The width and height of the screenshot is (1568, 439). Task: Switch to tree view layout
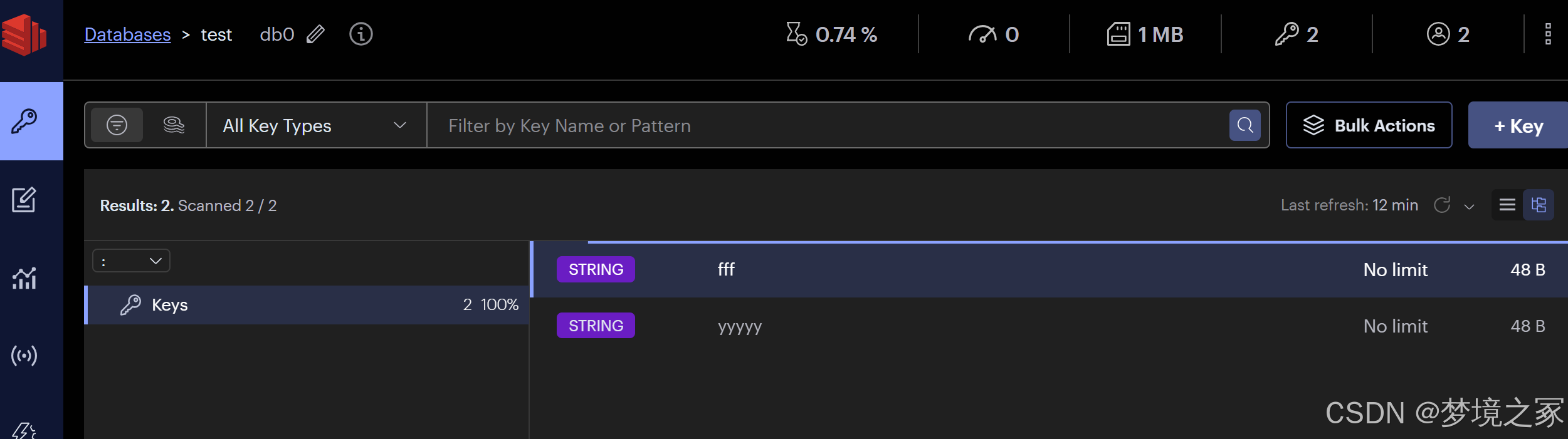1539,205
